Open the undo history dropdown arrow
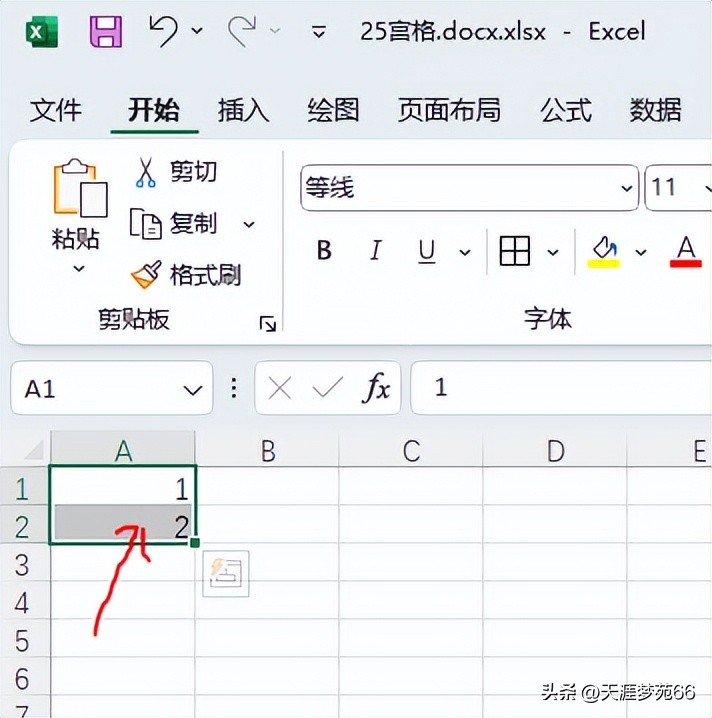Screen dimensions: 712x718 point(197,31)
